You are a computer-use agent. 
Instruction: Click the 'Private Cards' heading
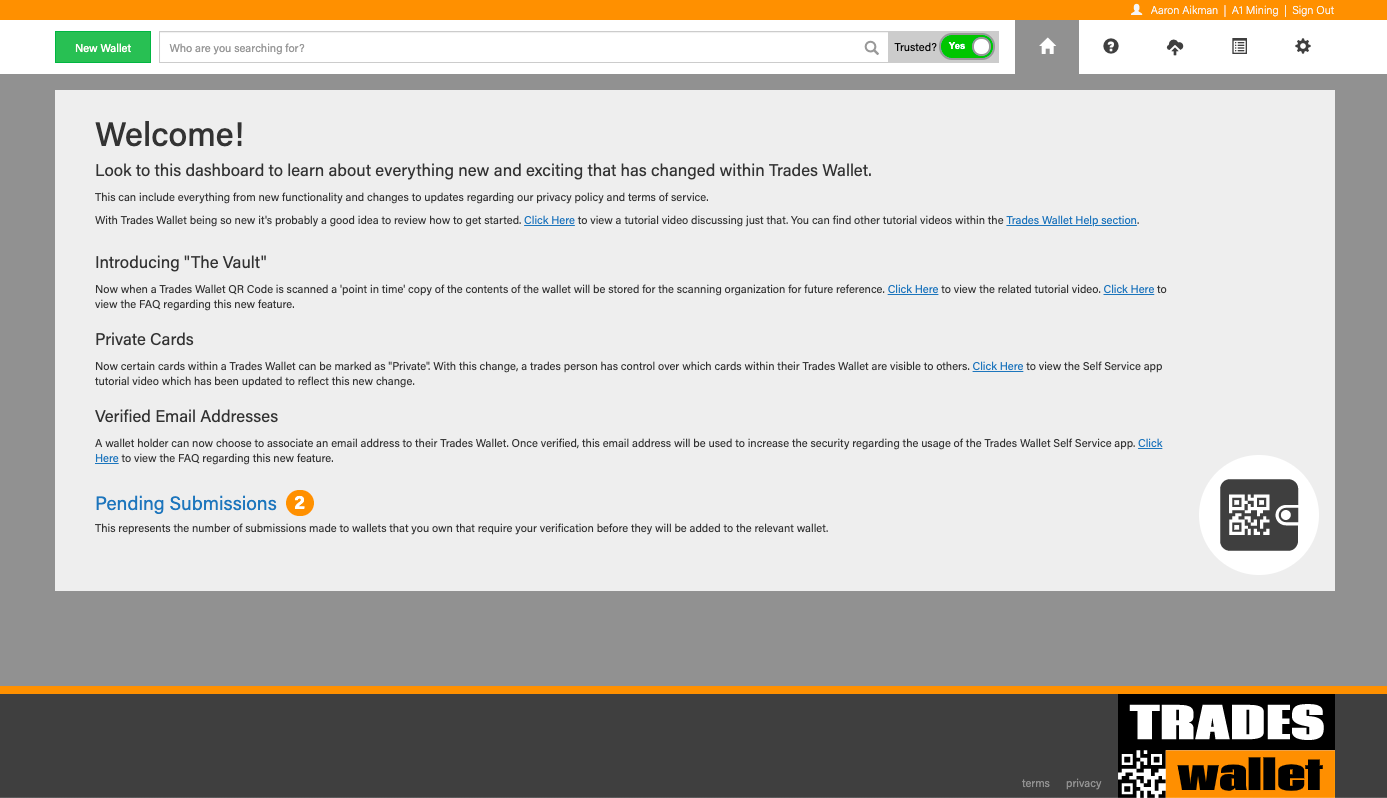(x=144, y=339)
